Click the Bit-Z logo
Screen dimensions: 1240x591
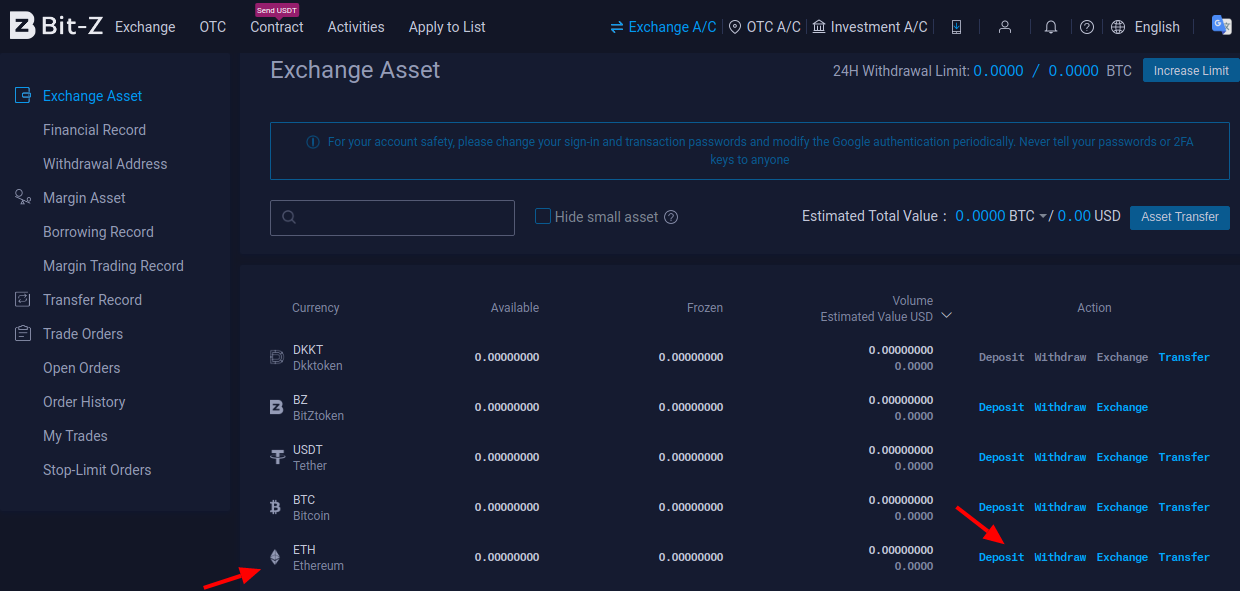[55, 26]
